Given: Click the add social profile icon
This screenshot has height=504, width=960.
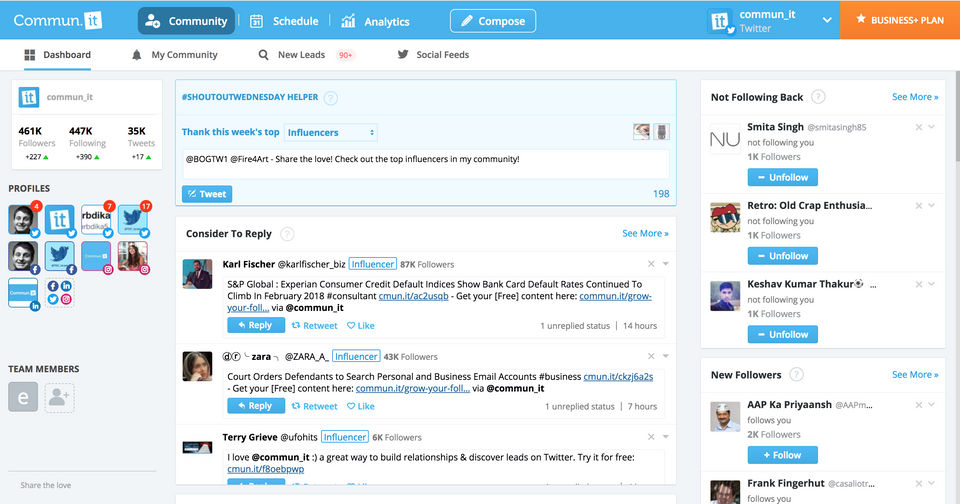Looking at the screenshot, I should click(x=59, y=293).
